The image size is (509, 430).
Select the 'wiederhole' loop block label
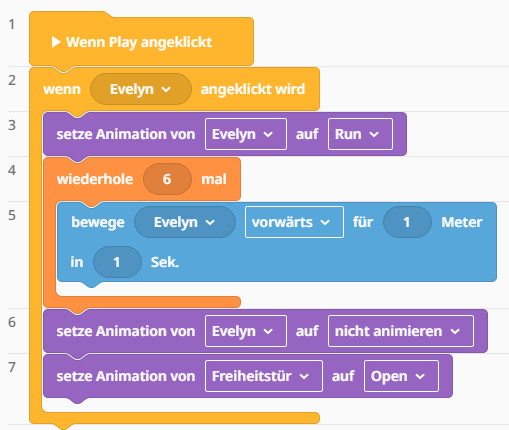pyautogui.click(x=95, y=179)
